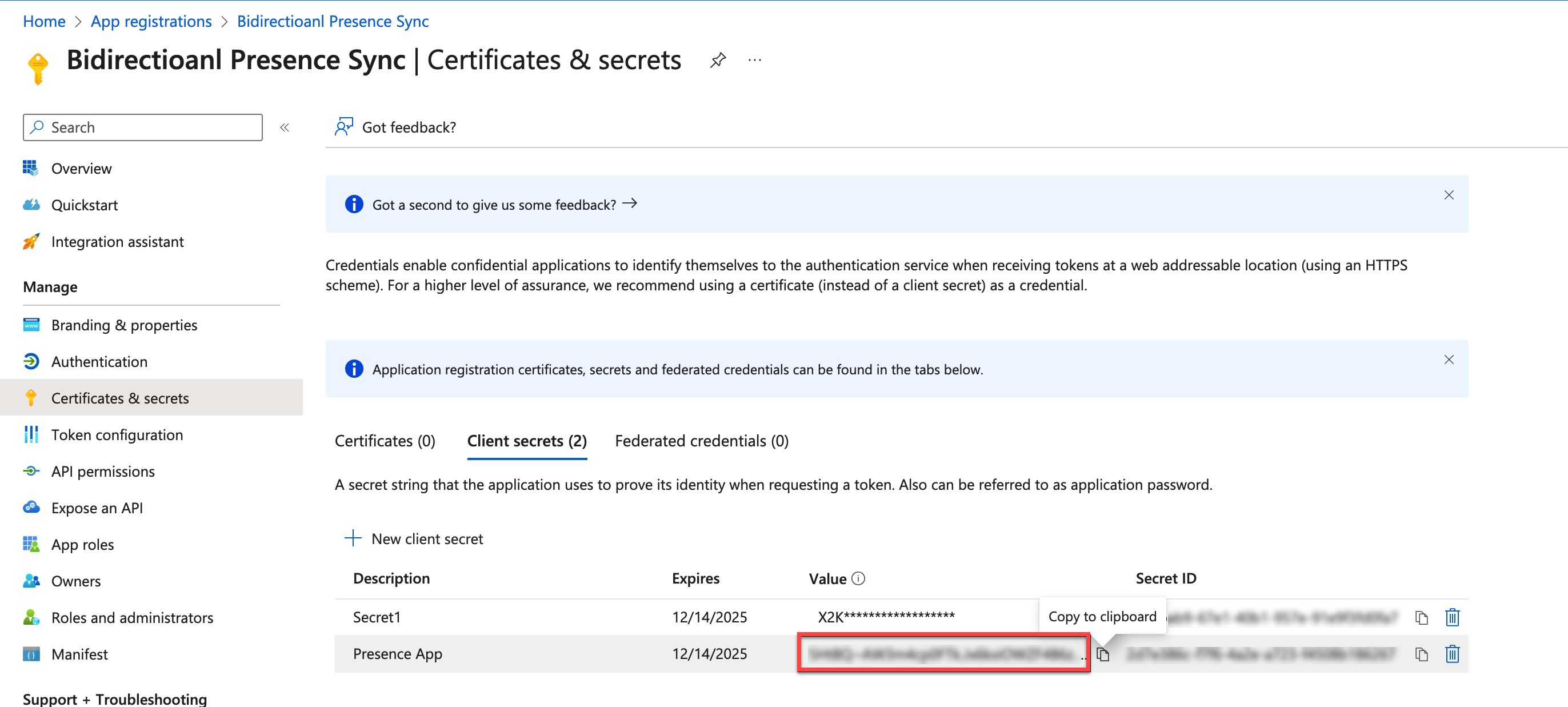
Task: Click the Description column header
Action: [x=391, y=578]
